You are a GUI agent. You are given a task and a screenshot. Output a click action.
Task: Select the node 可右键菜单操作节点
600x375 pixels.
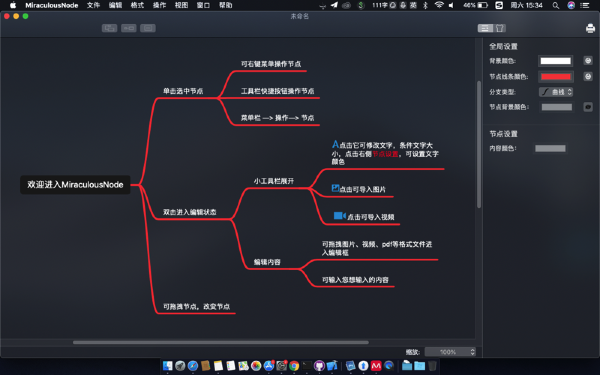click(x=271, y=64)
